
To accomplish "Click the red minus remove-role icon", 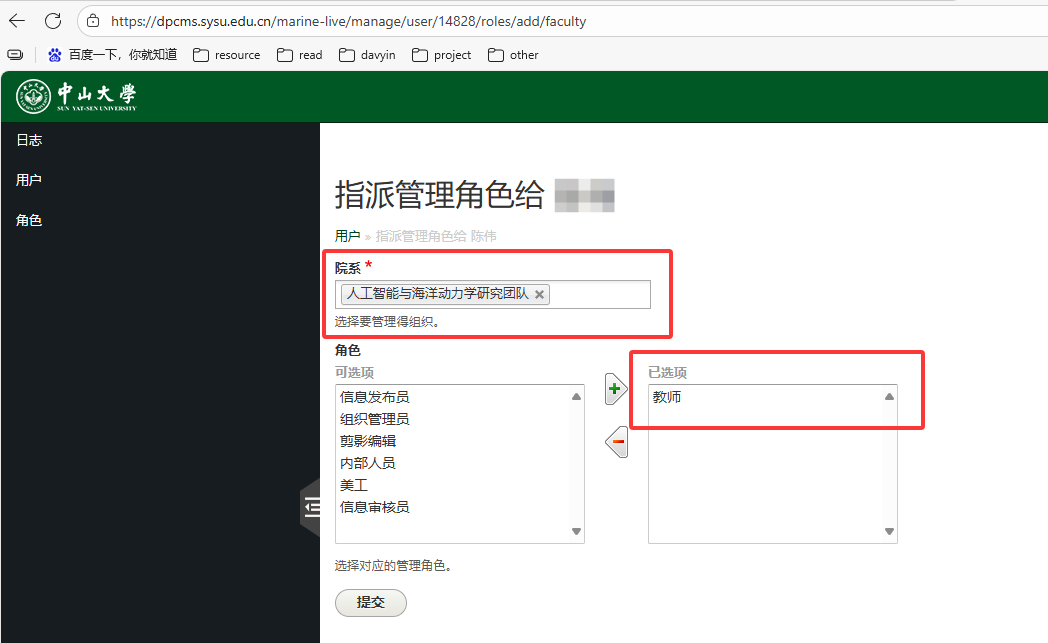I will click(x=617, y=441).
